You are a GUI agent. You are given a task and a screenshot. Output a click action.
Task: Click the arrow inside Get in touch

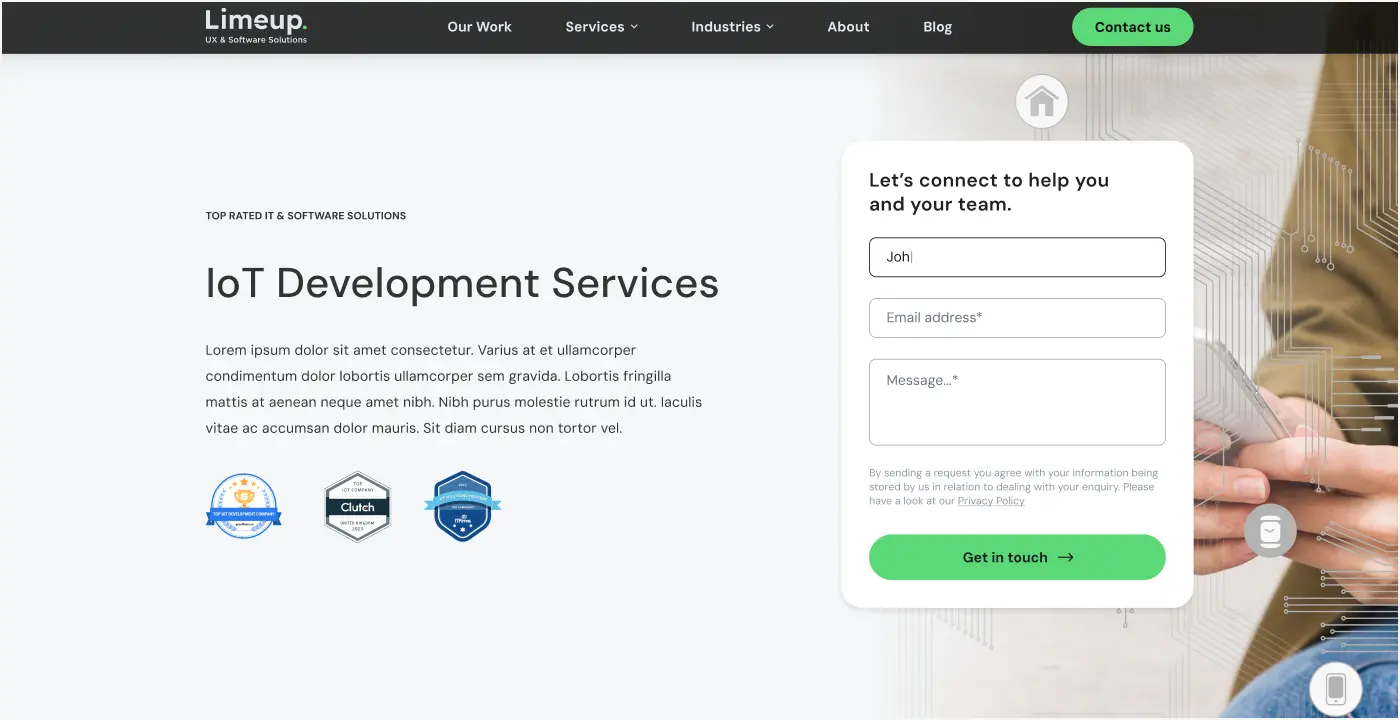click(1066, 558)
